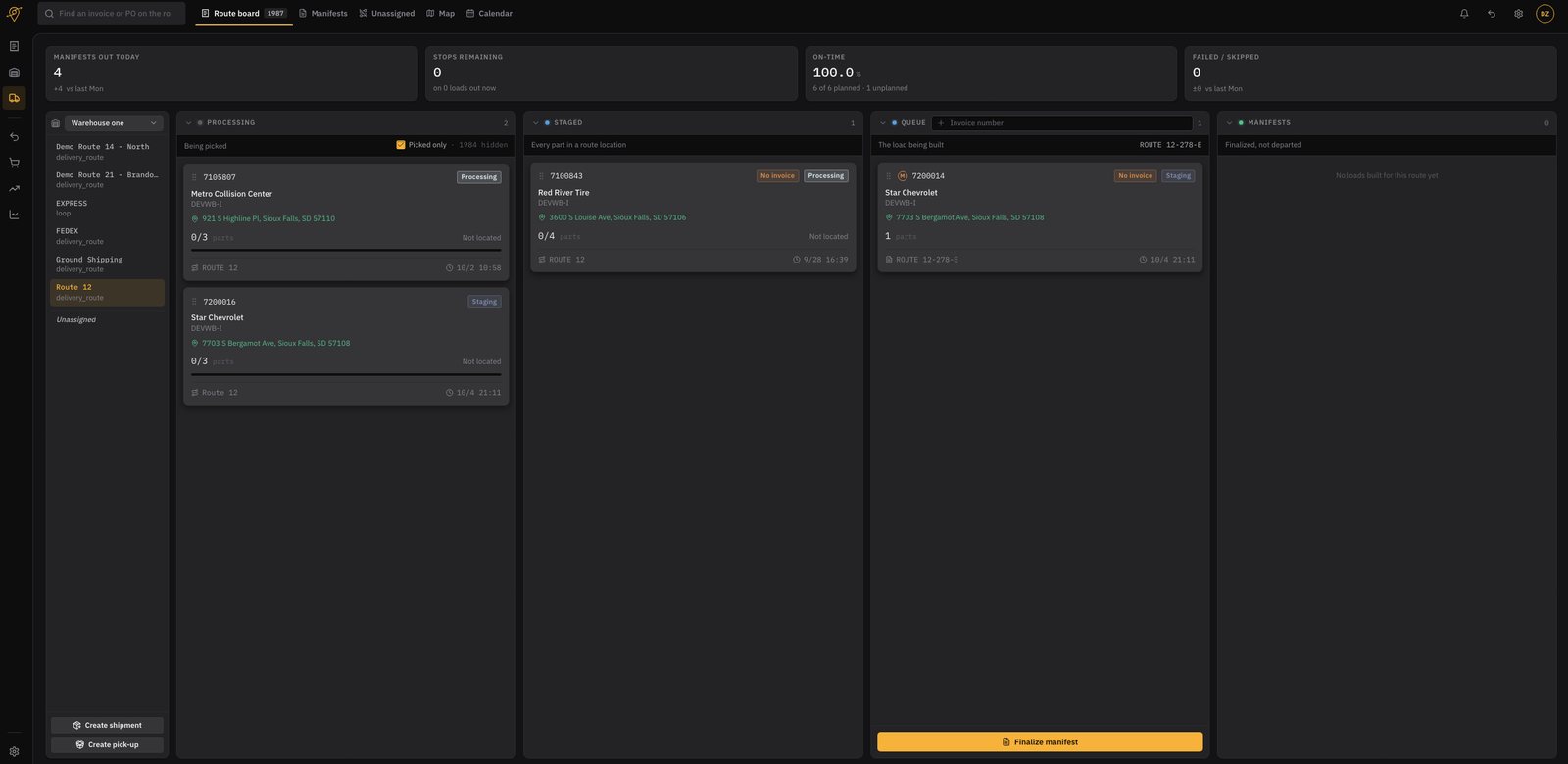The image size is (1568, 764).
Task: Open settings gear at sidebar bottom
Action: (14, 751)
